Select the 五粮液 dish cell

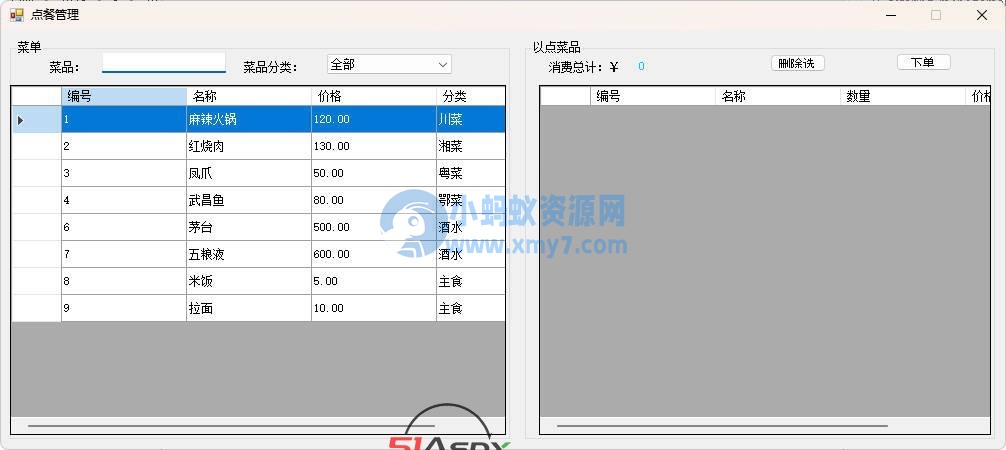[249, 254]
